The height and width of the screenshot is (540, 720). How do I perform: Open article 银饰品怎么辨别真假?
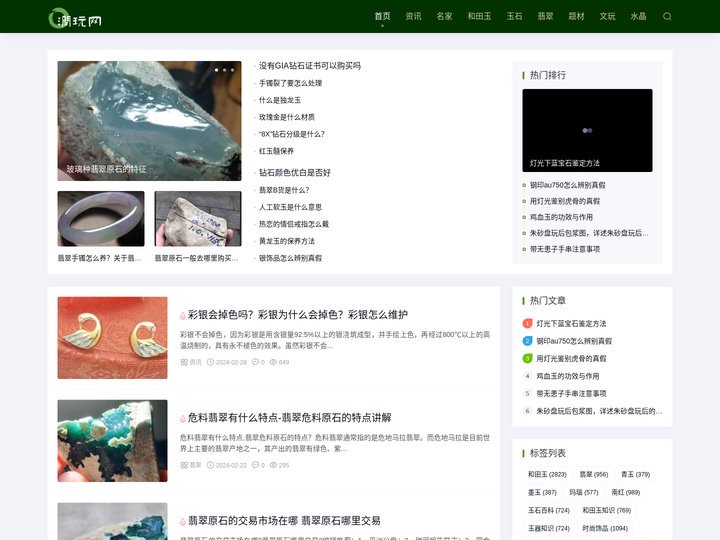click(x=290, y=258)
